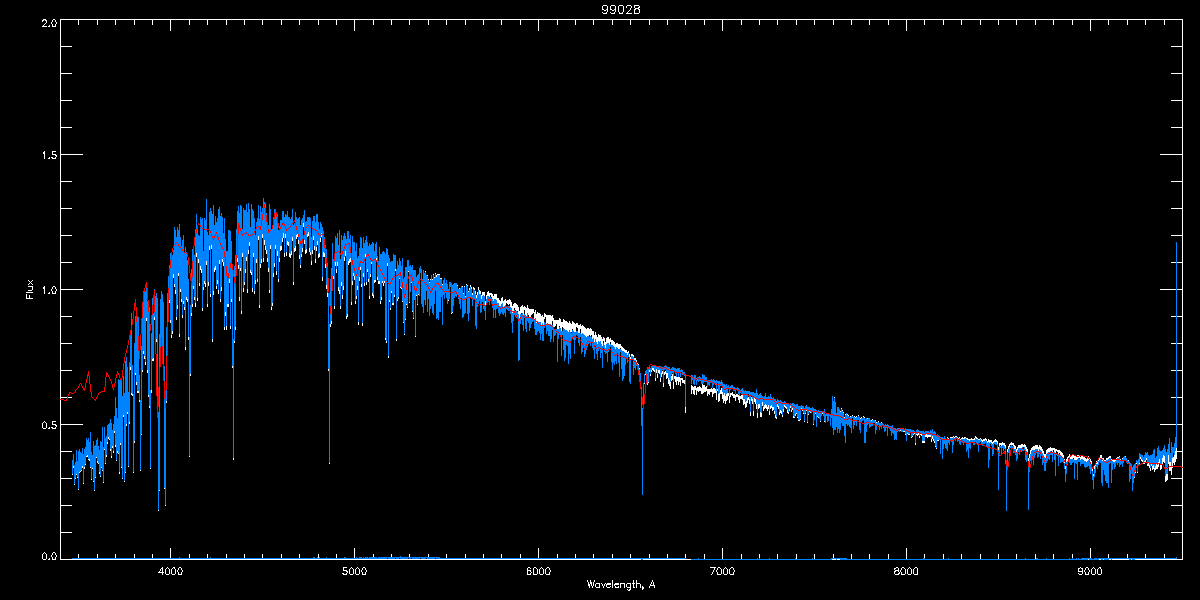Click the y-axis tick label "1.5"
Viewport: 1200px width, 600px height.
[x=47, y=155]
